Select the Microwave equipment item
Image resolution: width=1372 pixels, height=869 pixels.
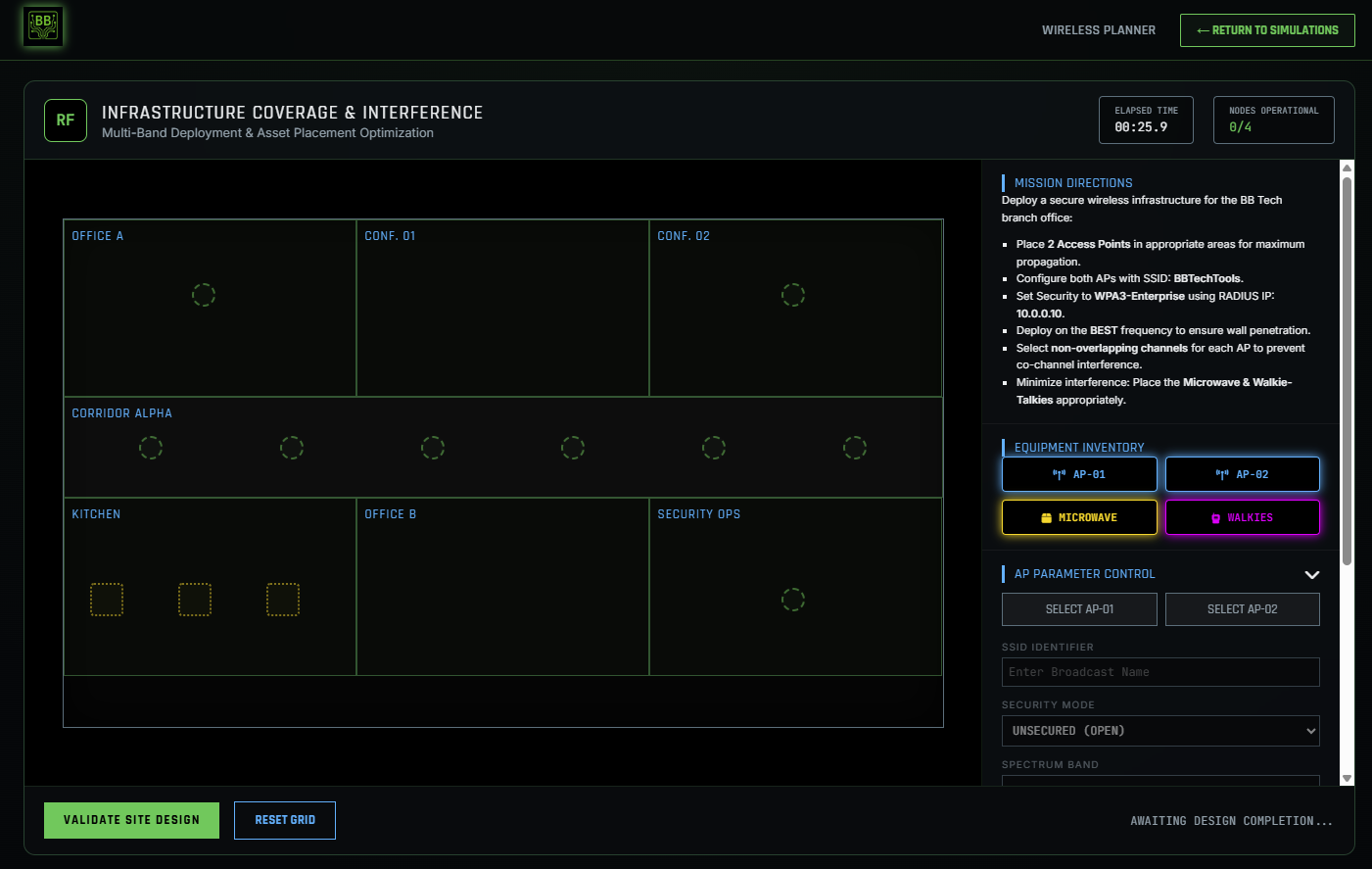[1079, 517]
